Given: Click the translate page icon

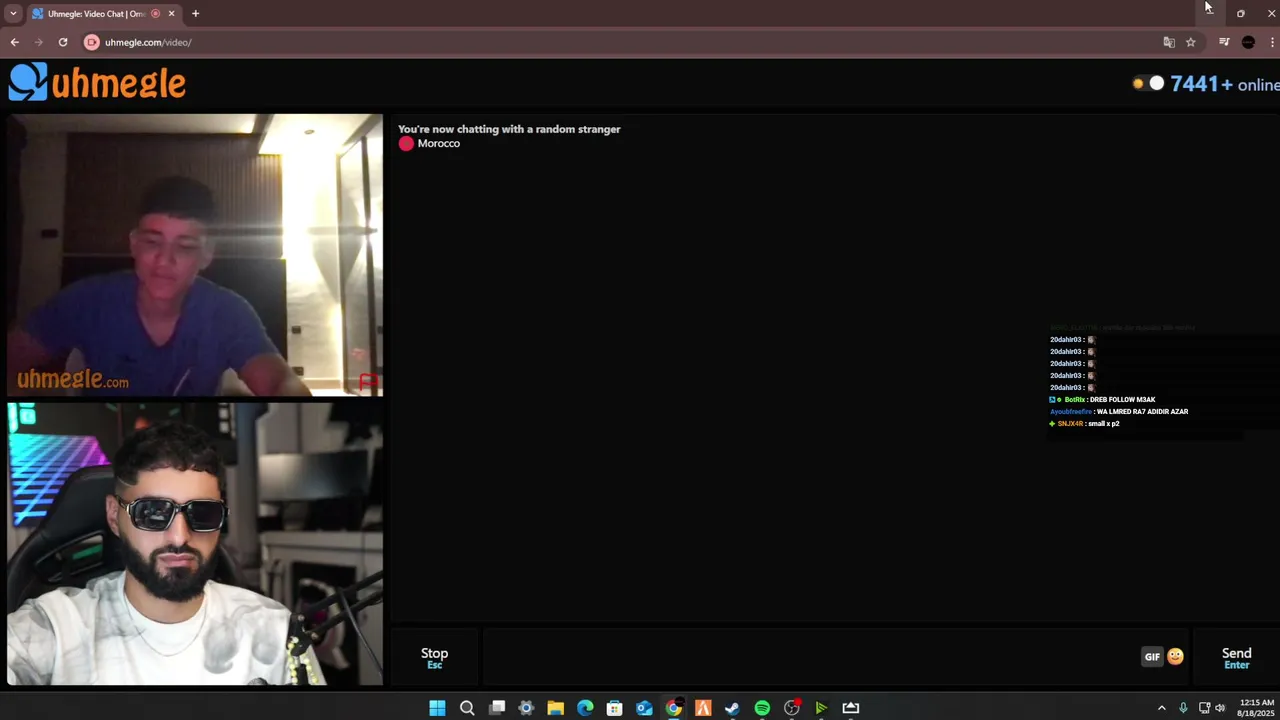Looking at the screenshot, I should [1169, 42].
